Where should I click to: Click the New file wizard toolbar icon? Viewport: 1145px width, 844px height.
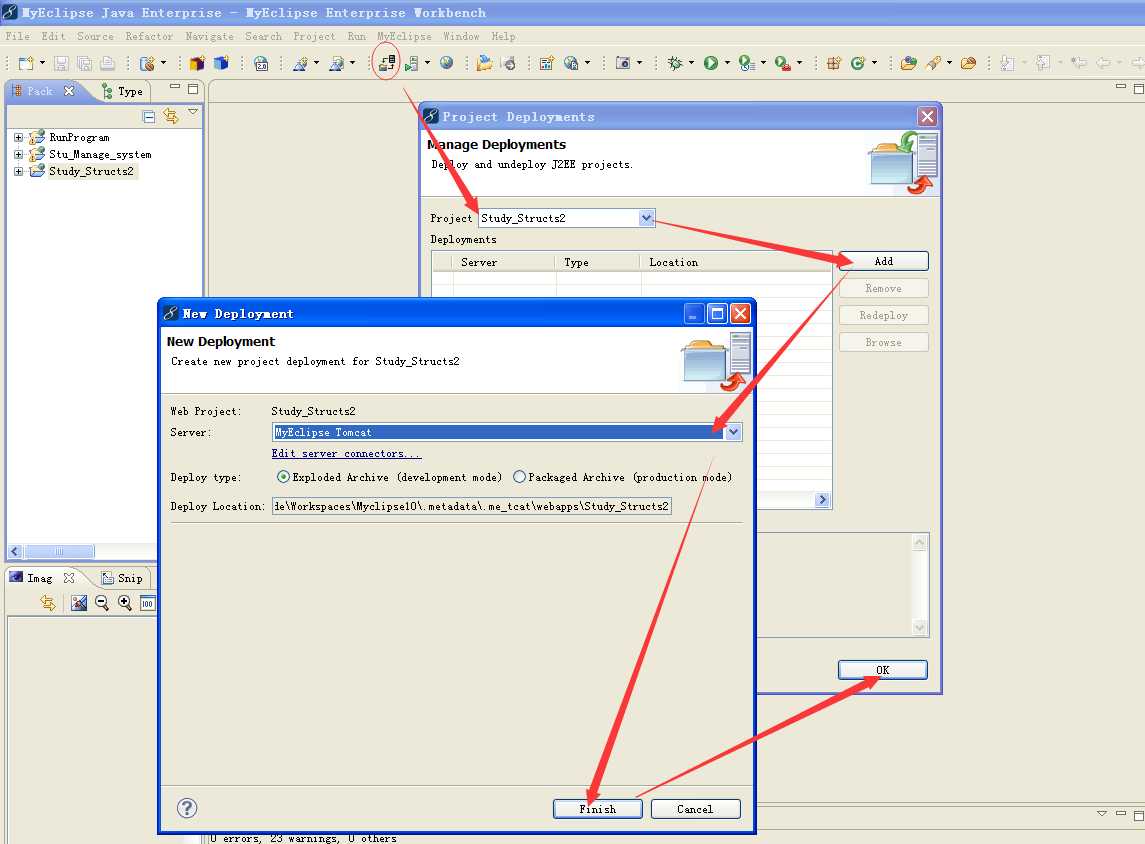(26, 64)
